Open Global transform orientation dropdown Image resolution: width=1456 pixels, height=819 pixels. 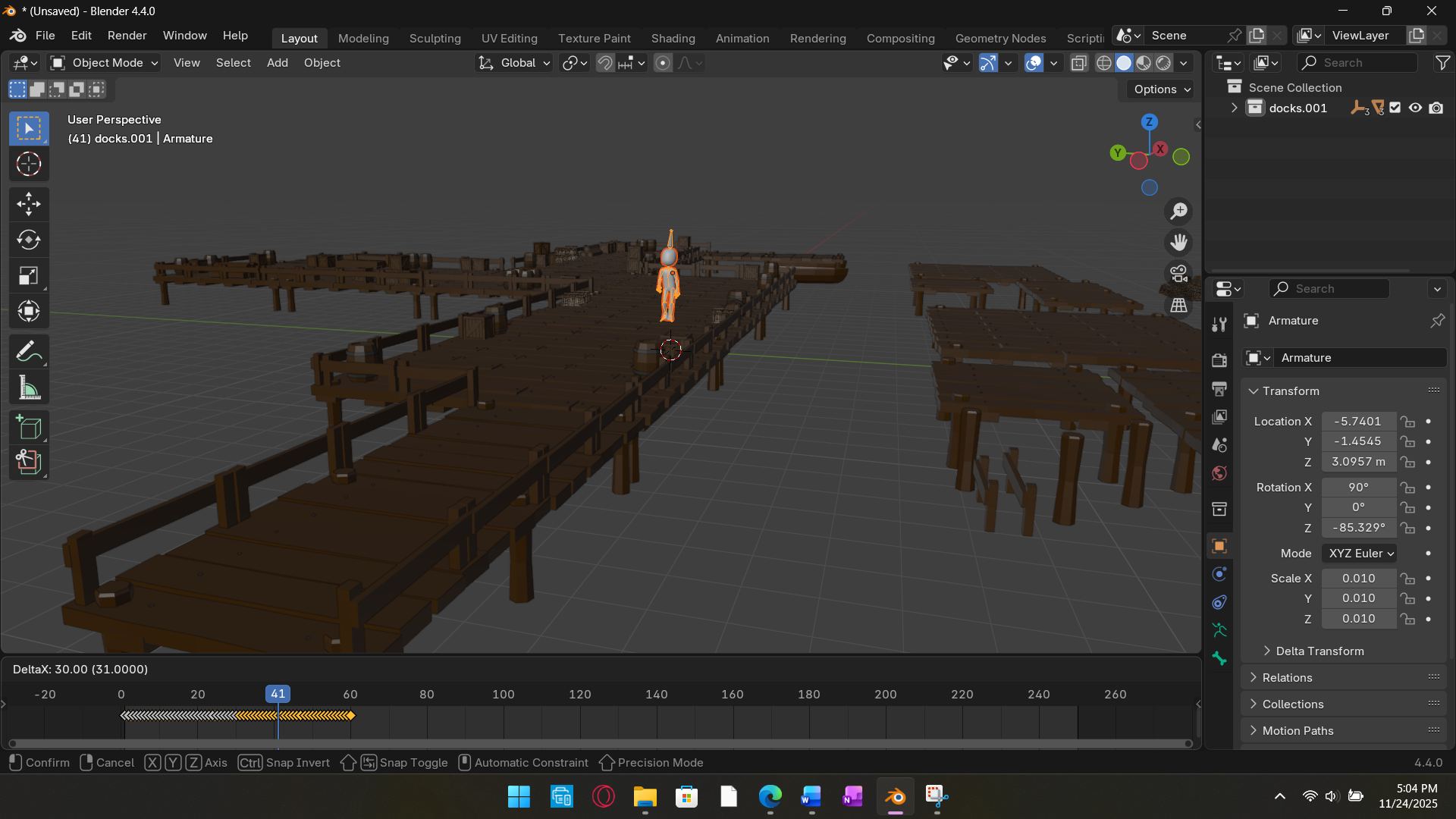tap(514, 63)
